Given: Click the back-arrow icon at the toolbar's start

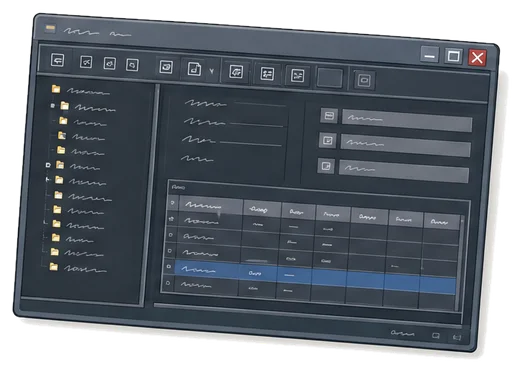Looking at the screenshot, I should tap(57, 60).
